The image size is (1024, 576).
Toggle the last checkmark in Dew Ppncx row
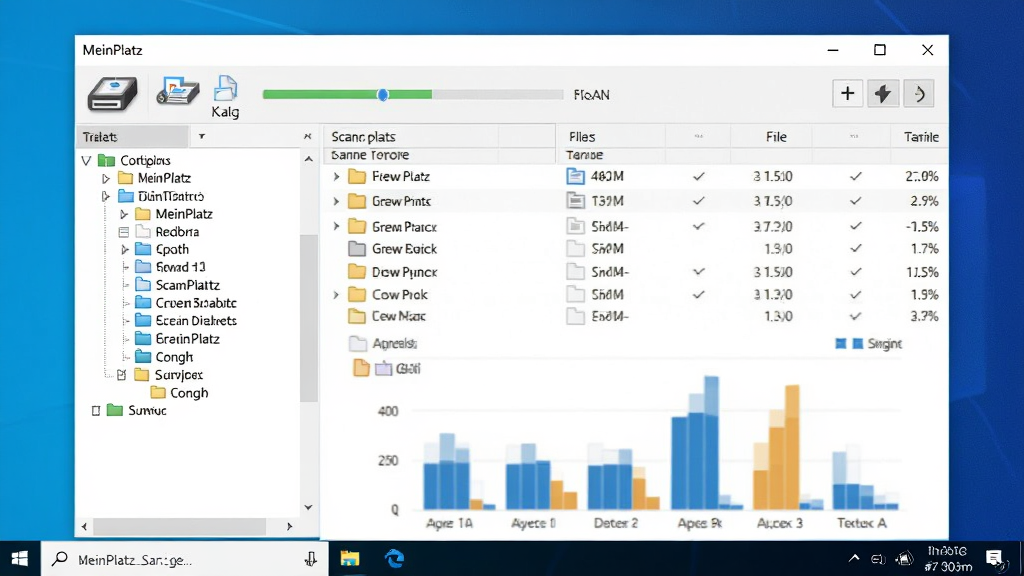[856, 272]
